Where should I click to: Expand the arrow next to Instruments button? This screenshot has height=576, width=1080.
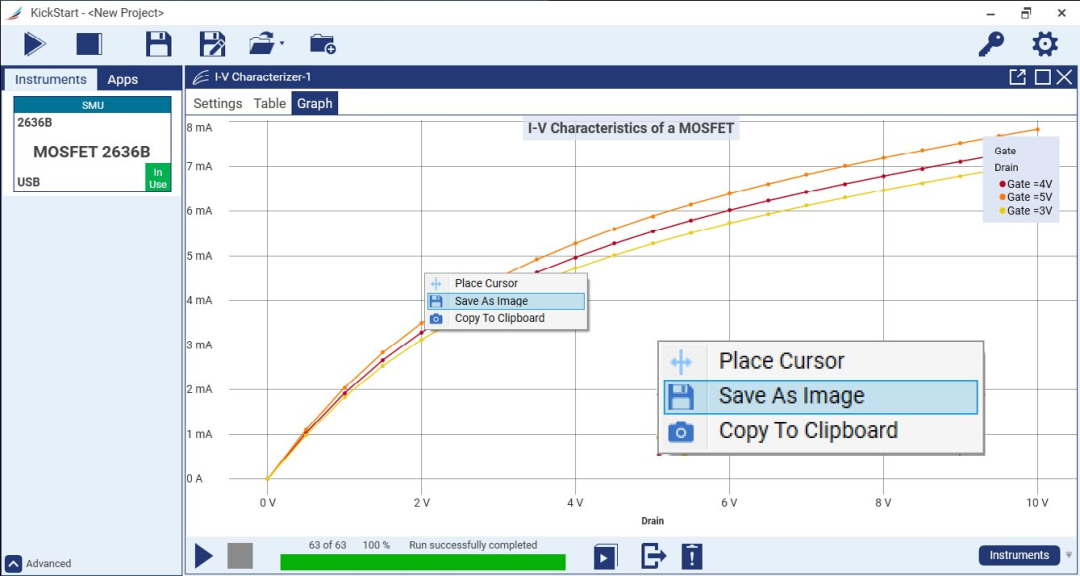(1069, 555)
